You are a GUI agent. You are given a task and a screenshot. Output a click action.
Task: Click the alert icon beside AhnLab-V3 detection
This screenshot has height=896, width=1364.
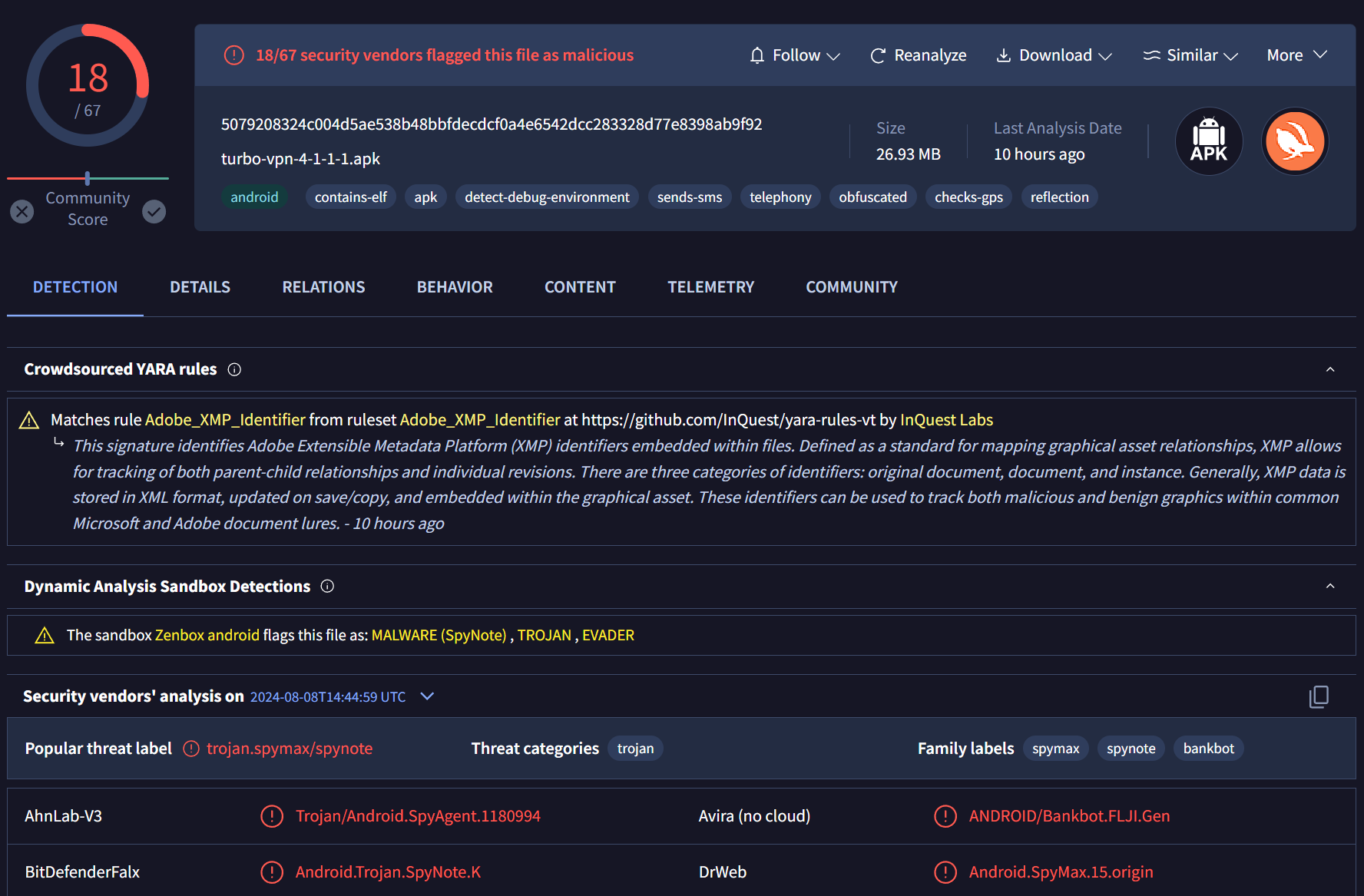272,816
